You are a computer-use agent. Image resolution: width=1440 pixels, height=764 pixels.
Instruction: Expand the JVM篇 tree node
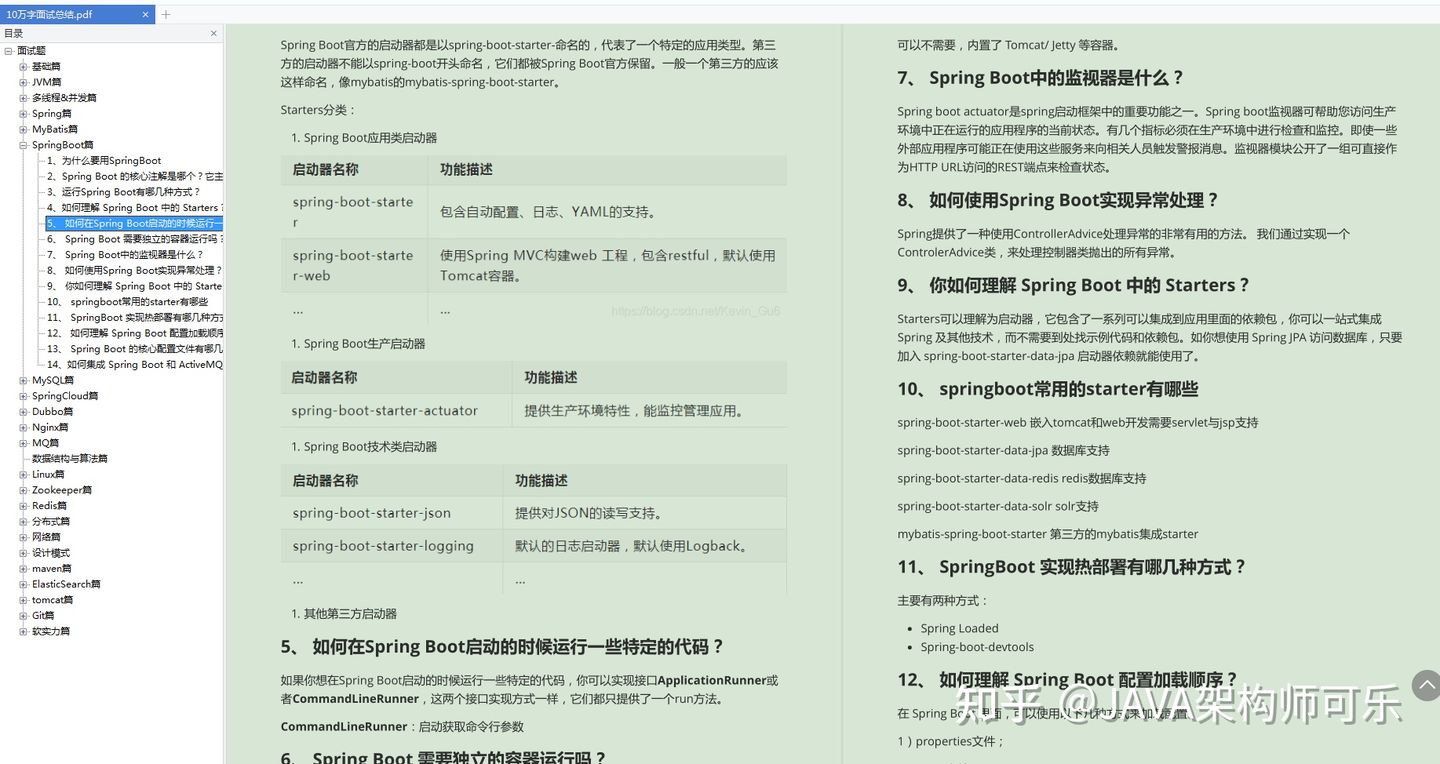point(24,82)
